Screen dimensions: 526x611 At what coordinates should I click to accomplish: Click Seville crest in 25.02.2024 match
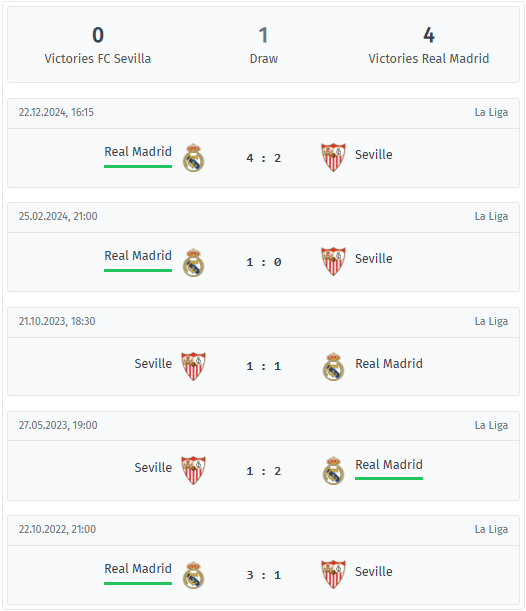pyautogui.click(x=333, y=261)
